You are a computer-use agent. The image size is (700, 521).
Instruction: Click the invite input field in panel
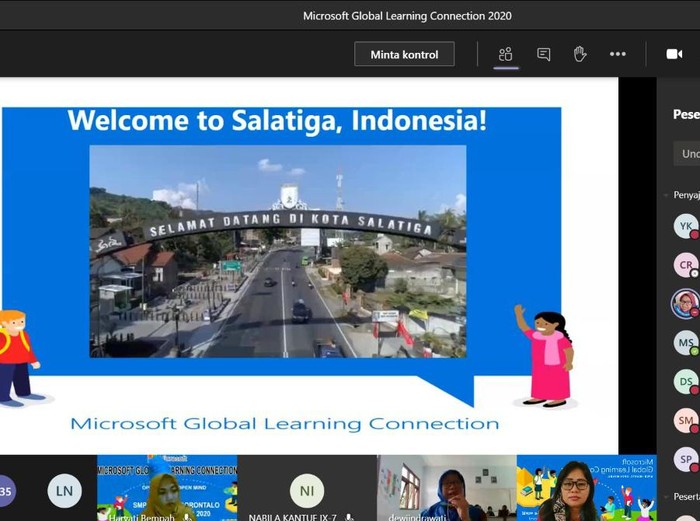click(687, 154)
